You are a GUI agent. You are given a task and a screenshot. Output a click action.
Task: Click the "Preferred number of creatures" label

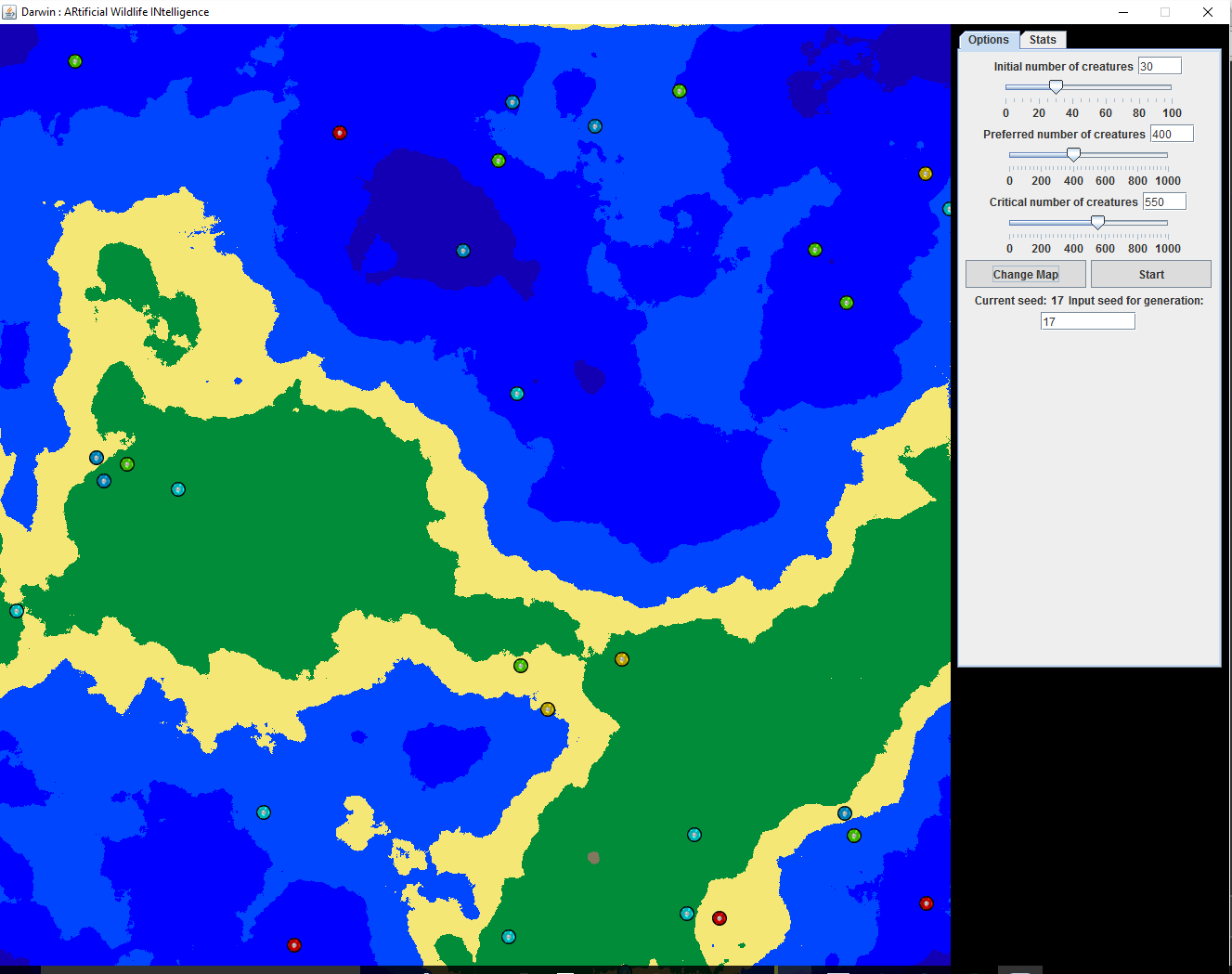1064,135
